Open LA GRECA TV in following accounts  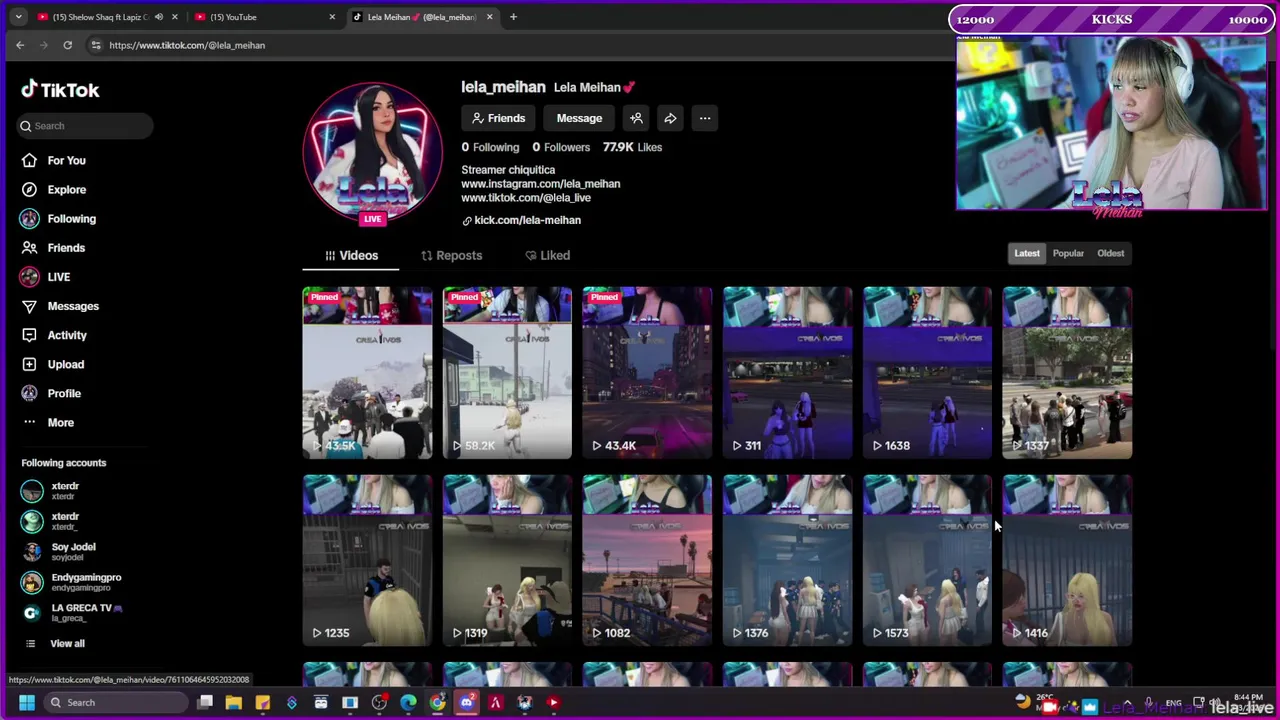tap(72, 612)
